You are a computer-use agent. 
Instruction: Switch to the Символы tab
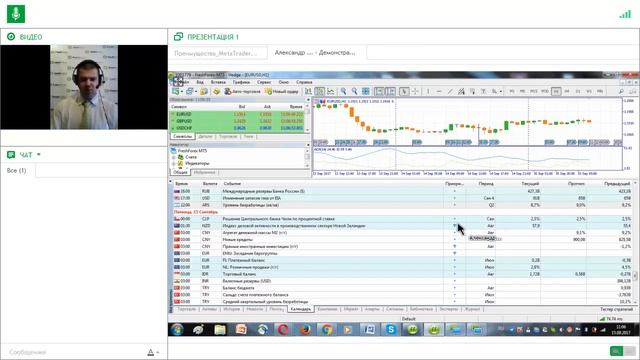click(x=182, y=136)
